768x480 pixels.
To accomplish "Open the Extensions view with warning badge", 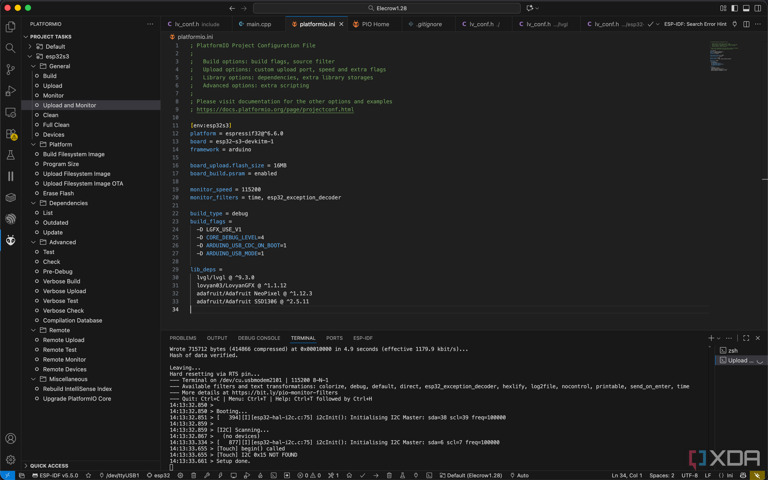I will [10, 134].
